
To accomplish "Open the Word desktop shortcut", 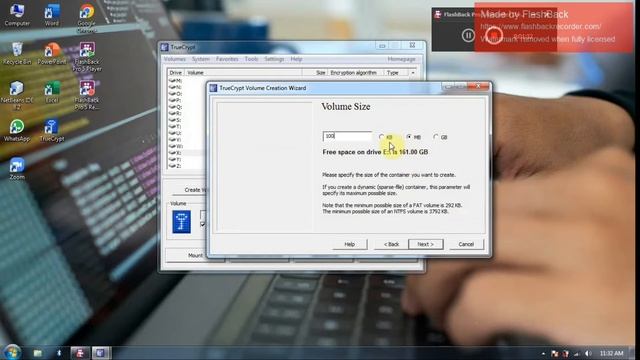I will coord(52,14).
